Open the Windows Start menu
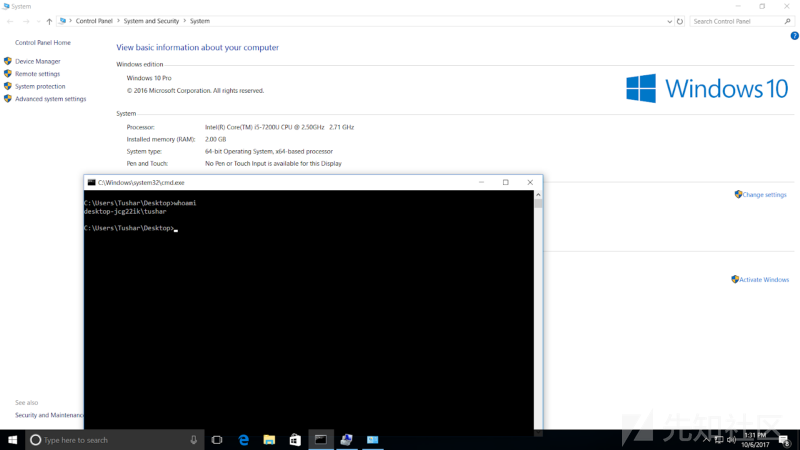Viewport: 800px width, 450px height. pyautogui.click(x=13, y=440)
